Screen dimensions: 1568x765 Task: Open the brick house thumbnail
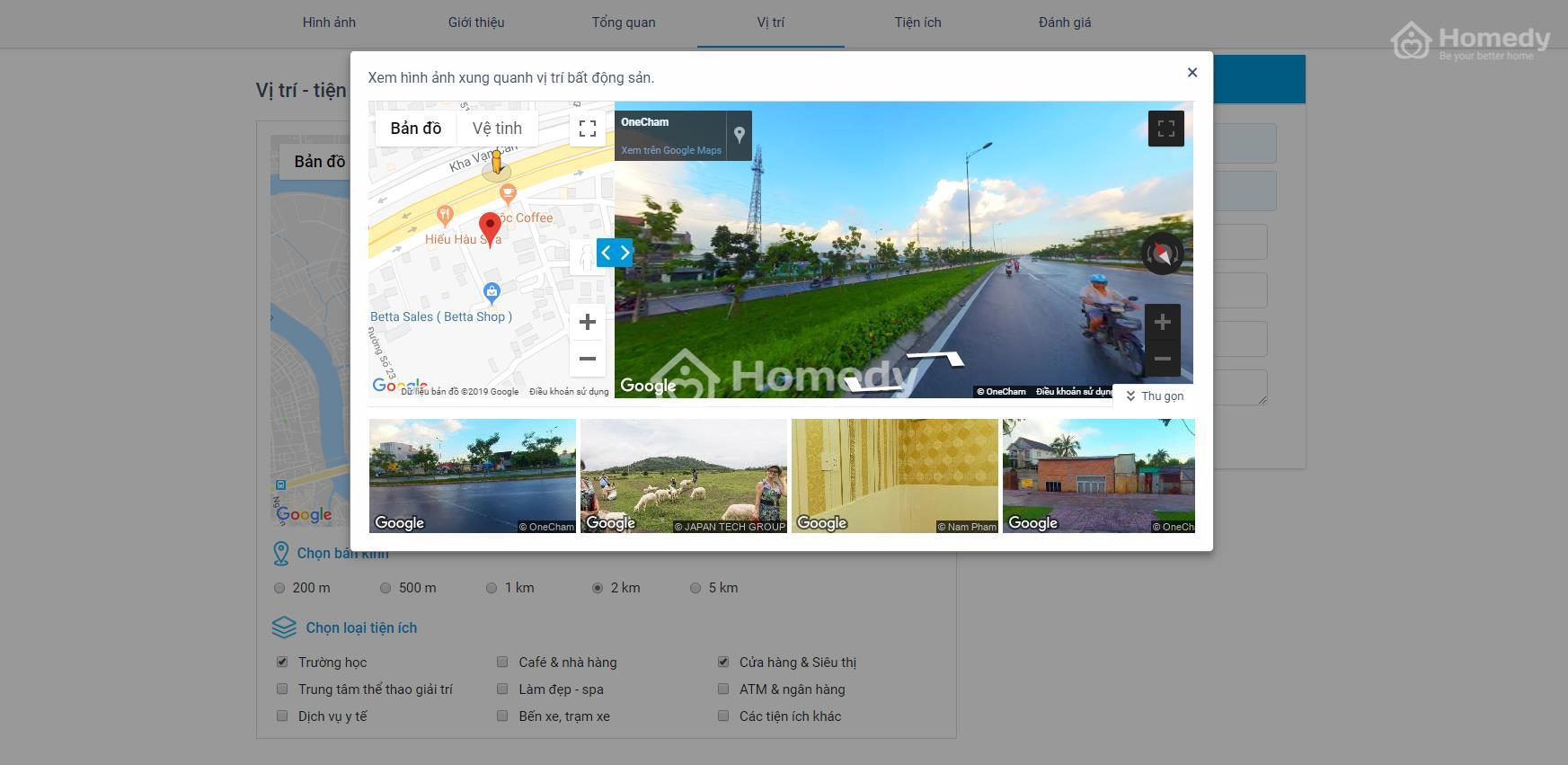(1099, 476)
